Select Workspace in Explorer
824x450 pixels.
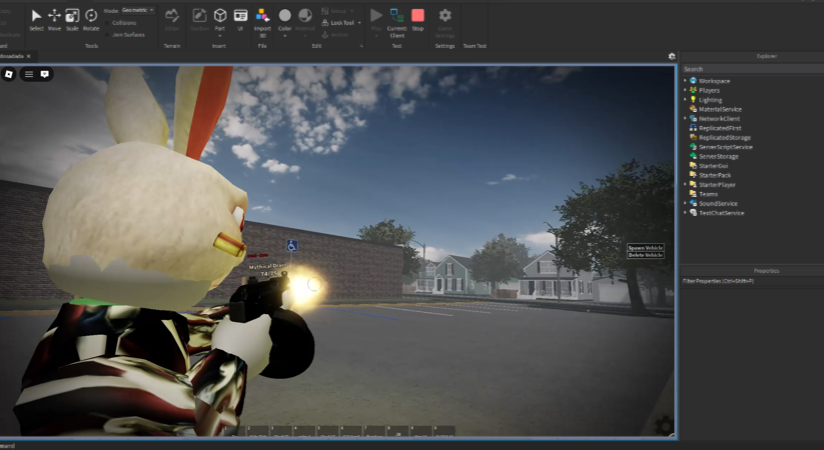714,81
